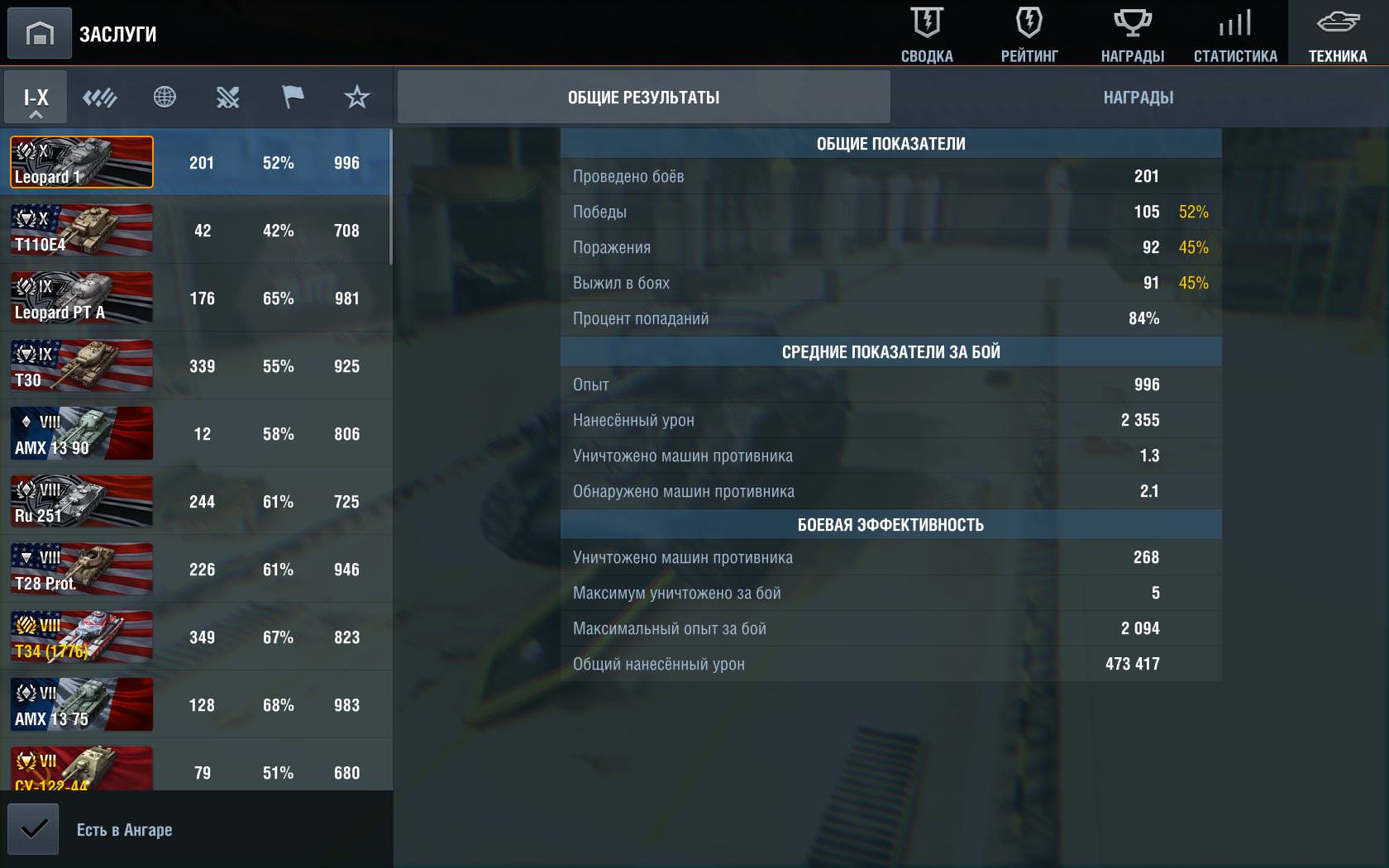Click the Ru 251 battle count 244
1389x868 pixels.
pos(202,502)
